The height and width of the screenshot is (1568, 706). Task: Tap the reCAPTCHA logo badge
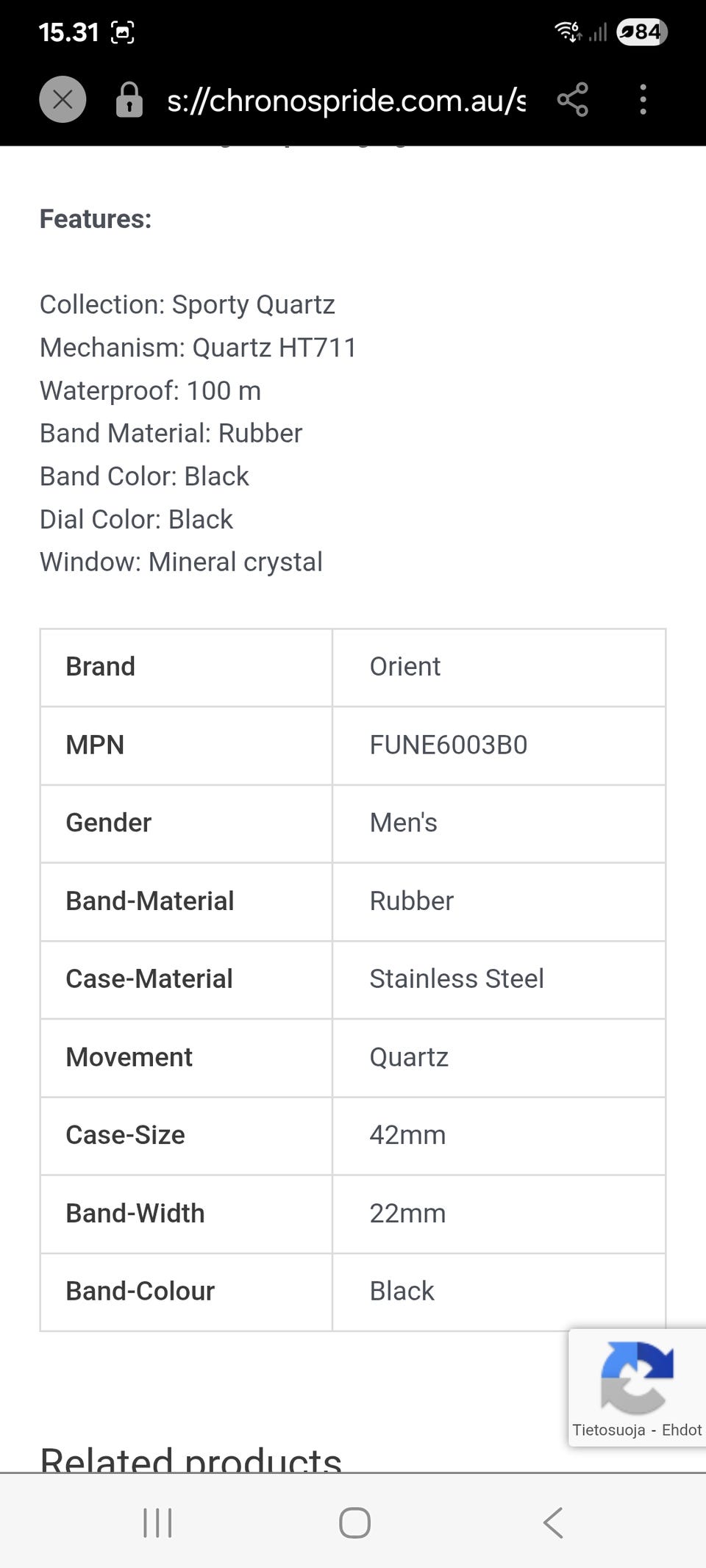point(637,1377)
